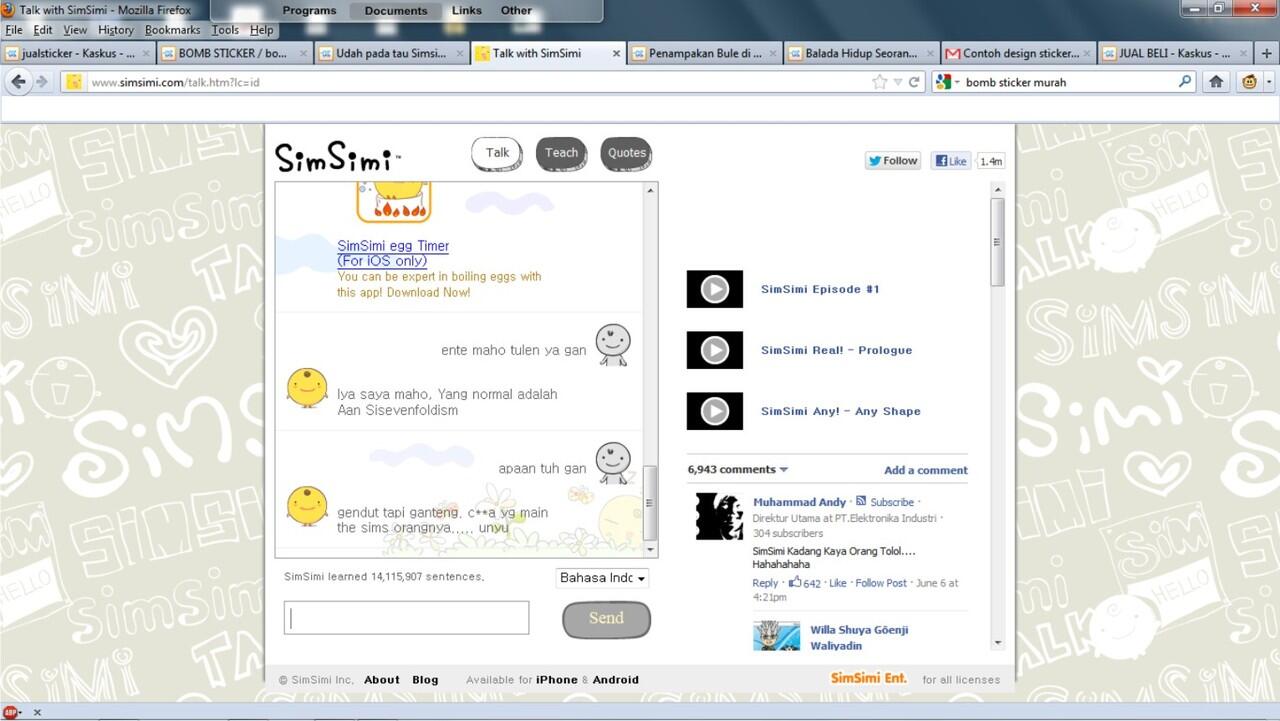Play the SimSimi Real! - Prologue video
This screenshot has height=721, width=1280.
pyautogui.click(x=714, y=350)
